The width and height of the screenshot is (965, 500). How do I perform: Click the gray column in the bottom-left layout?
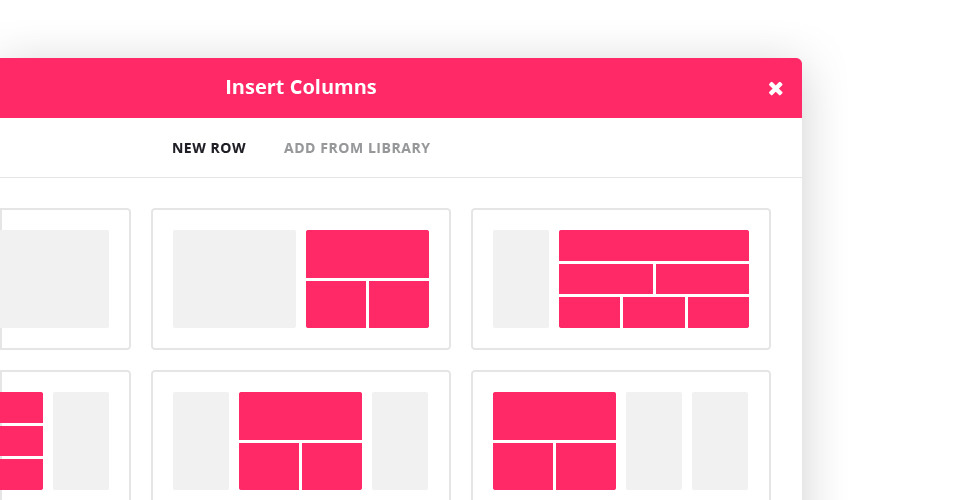pyautogui.click(x=81, y=441)
